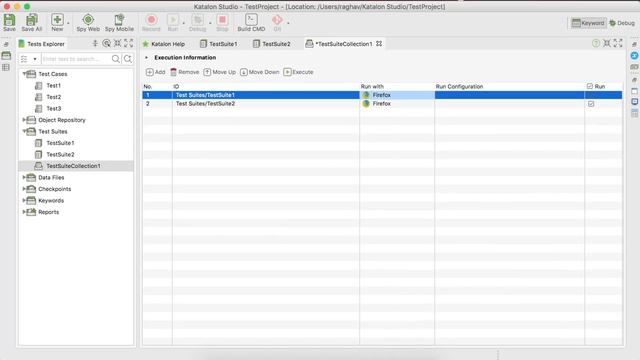The height and width of the screenshot is (360, 640).
Task: Click the Save All toolbar icon
Action: point(32,22)
